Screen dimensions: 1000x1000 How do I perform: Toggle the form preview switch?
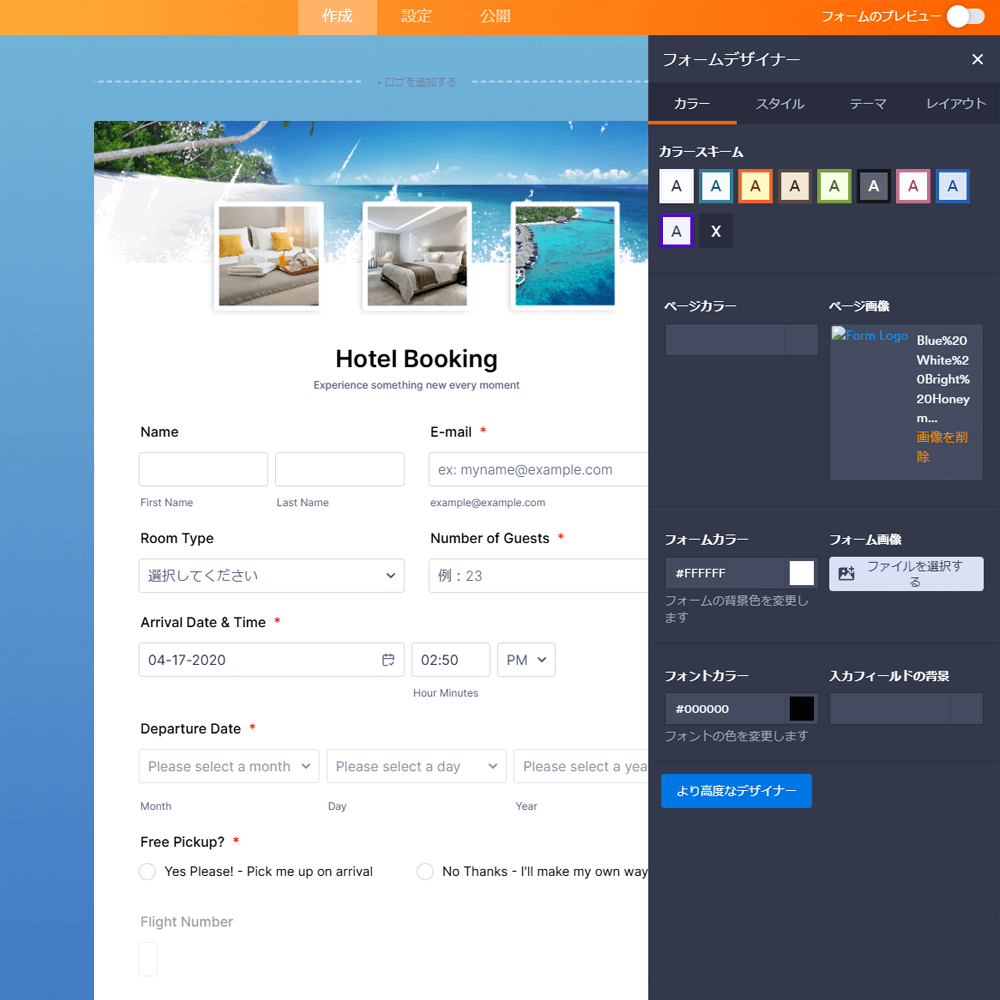[x=965, y=16]
